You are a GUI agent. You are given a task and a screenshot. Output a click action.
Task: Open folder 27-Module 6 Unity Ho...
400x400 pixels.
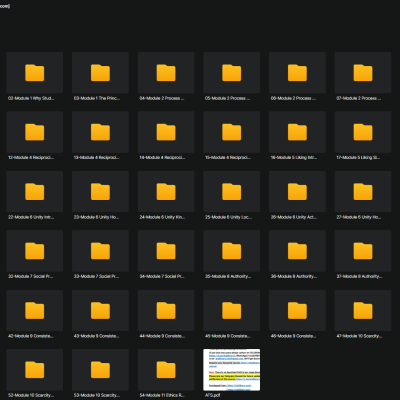click(x=363, y=192)
